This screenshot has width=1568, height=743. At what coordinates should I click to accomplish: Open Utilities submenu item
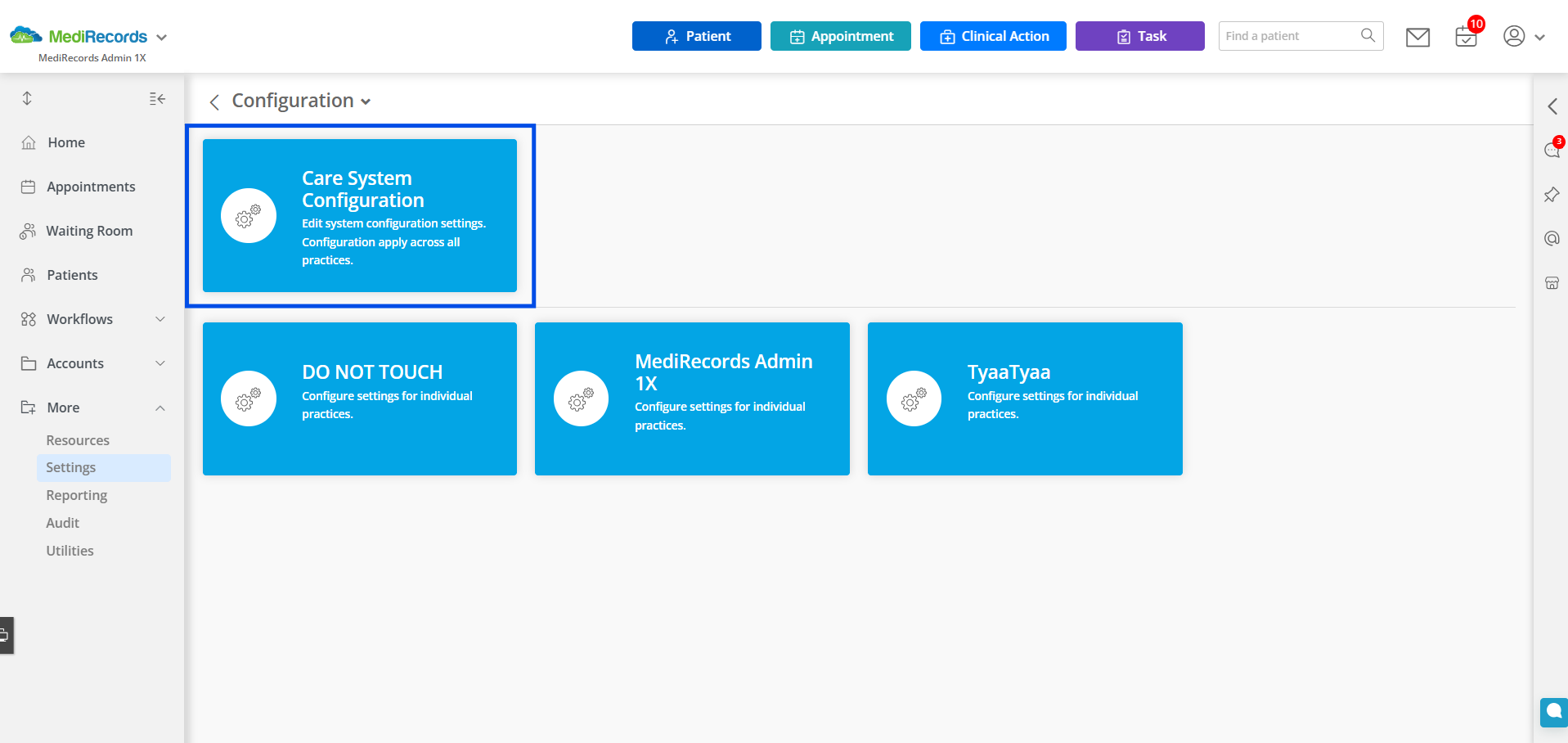(70, 551)
